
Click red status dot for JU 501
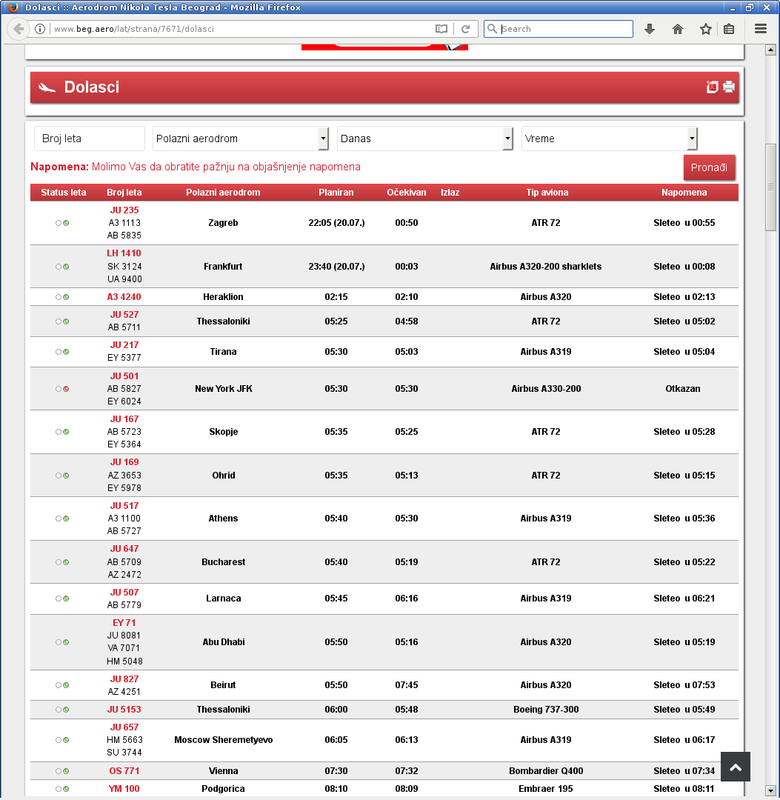[66, 389]
